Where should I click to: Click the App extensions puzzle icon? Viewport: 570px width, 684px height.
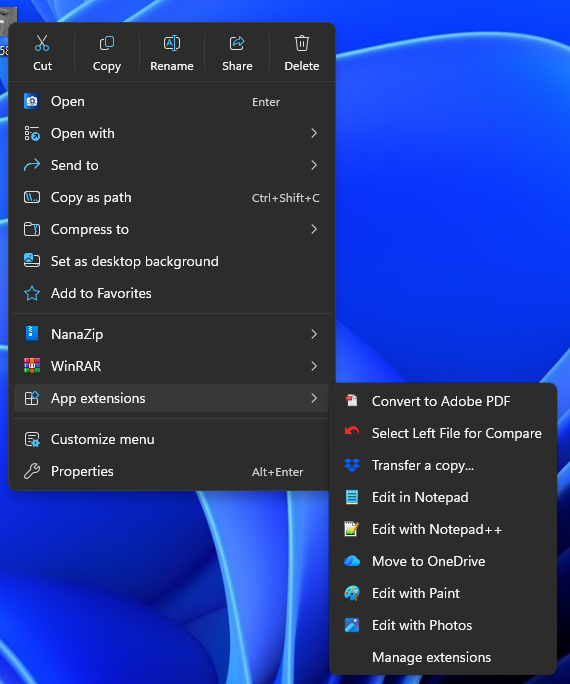(32, 398)
